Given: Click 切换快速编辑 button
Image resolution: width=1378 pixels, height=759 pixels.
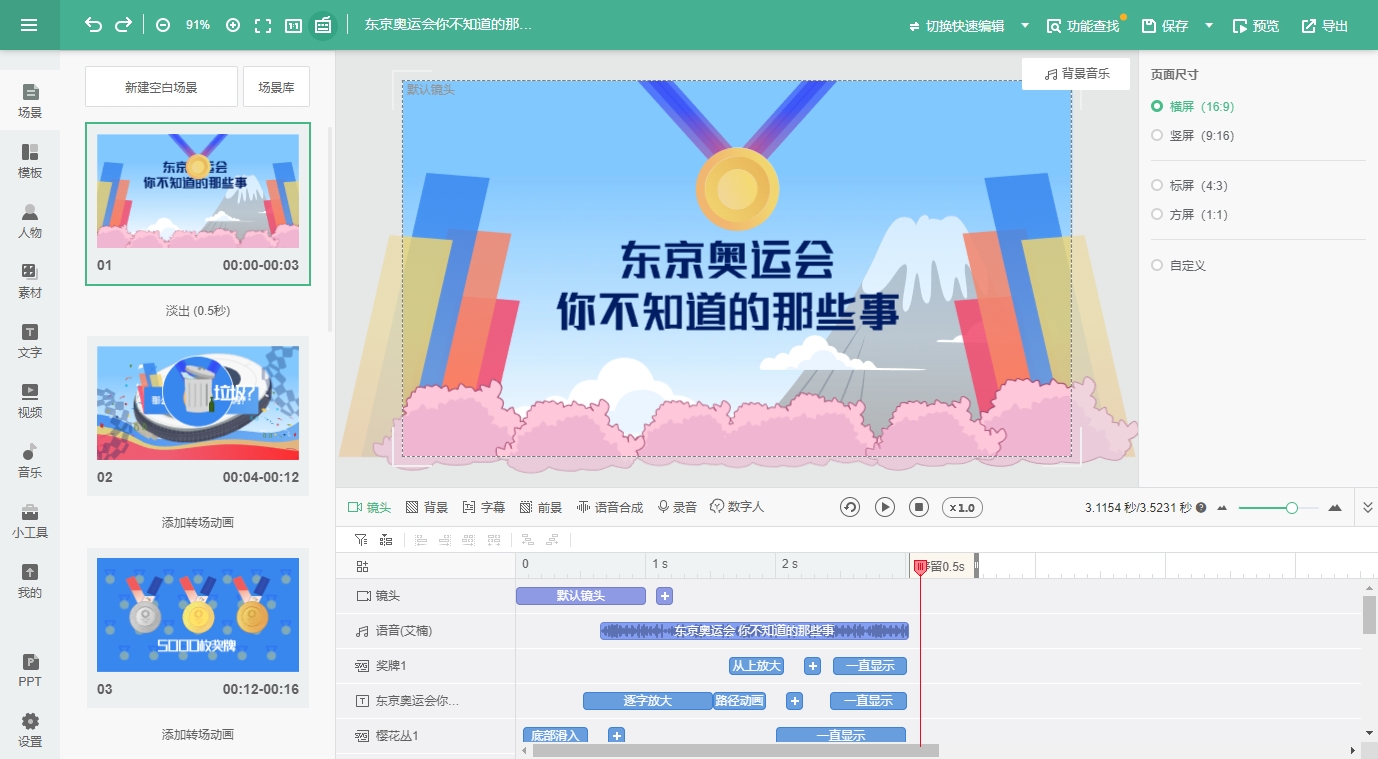Looking at the screenshot, I should click(x=956, y=25).
